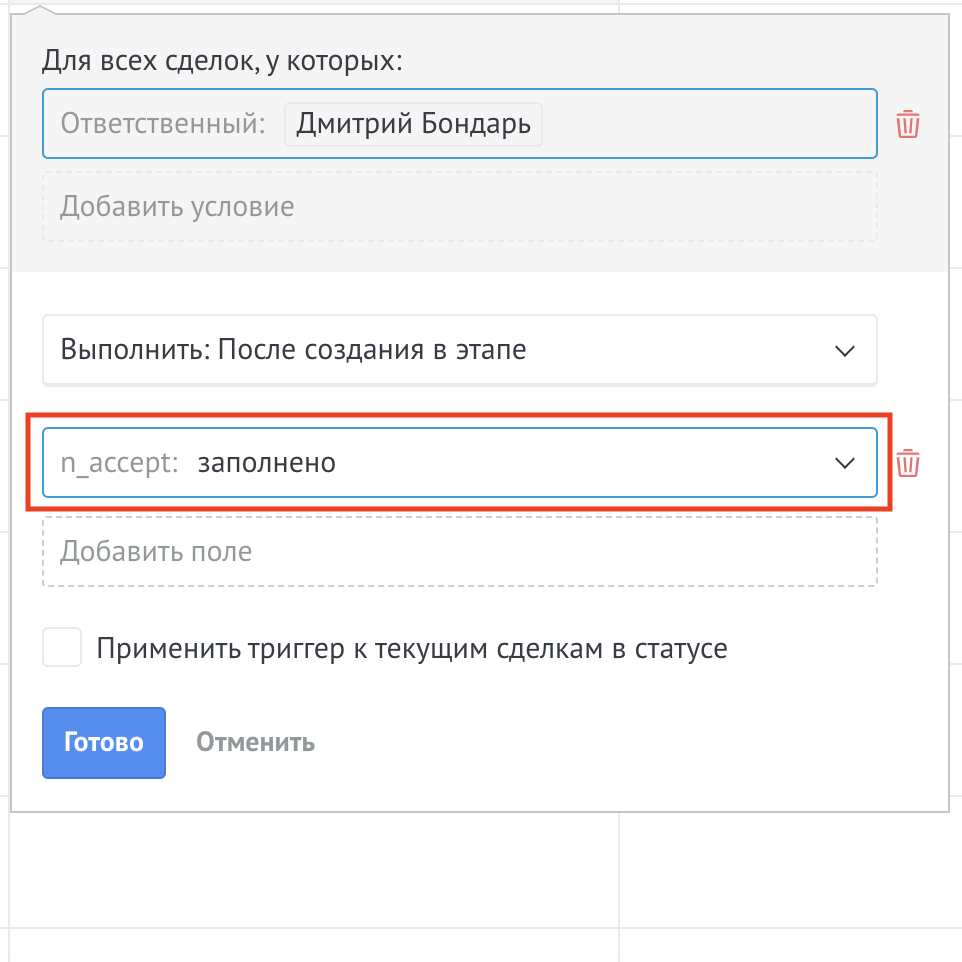Delete the Ответственный condition with trash icon

coord(907,125)
